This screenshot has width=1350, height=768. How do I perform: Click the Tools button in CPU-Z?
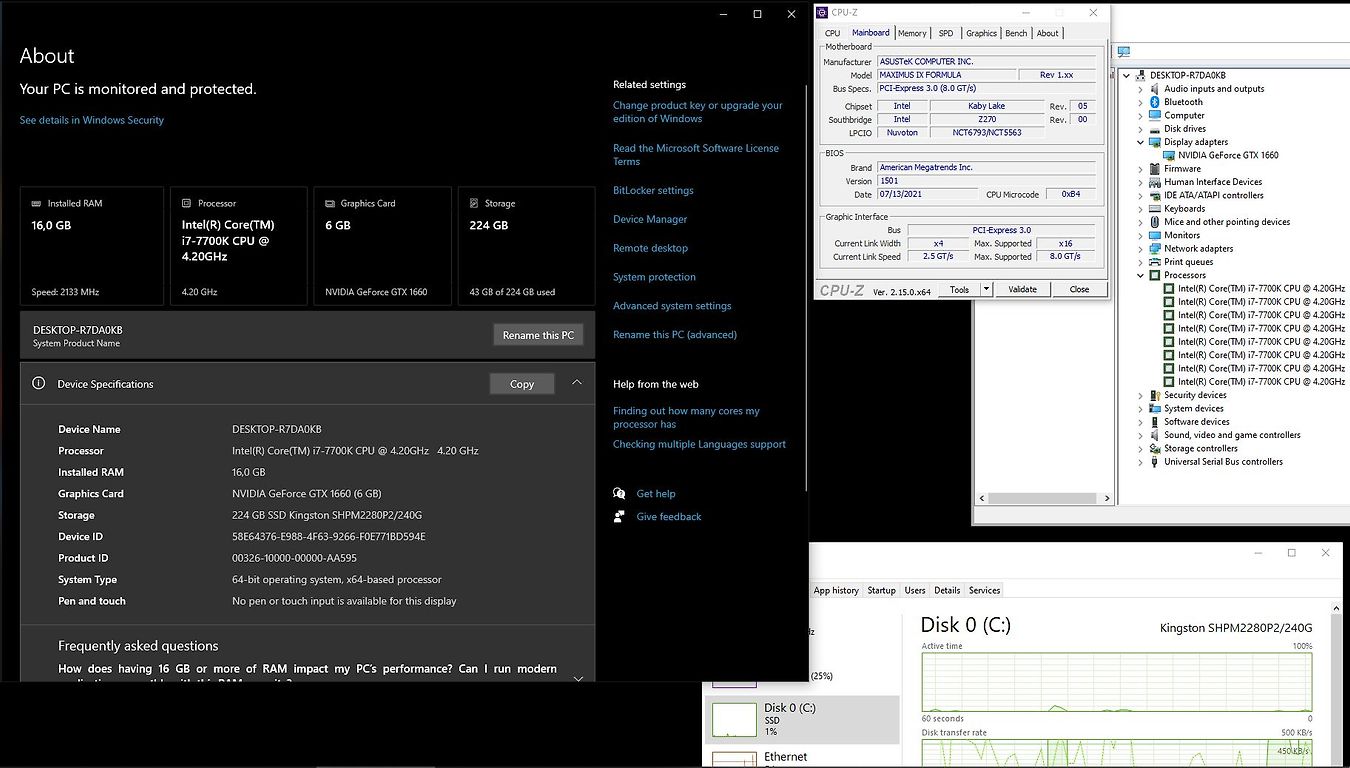click(959, 289)
